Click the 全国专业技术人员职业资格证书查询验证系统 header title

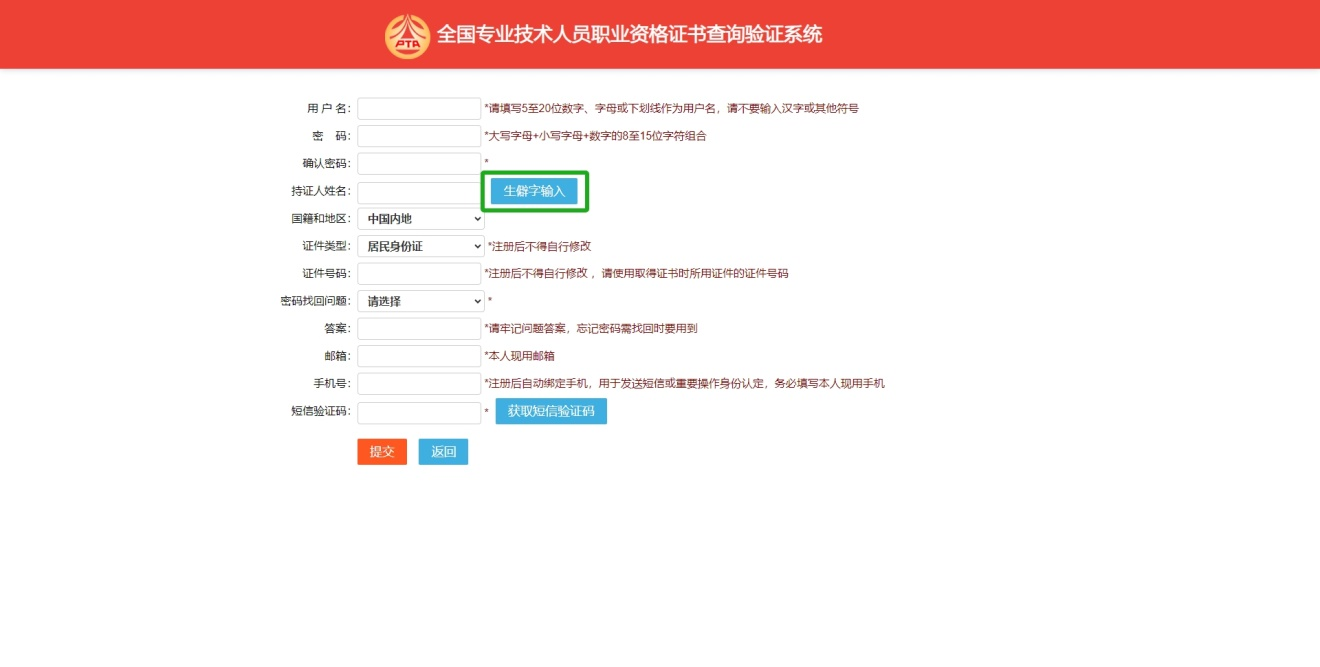[x=629, y=35]
